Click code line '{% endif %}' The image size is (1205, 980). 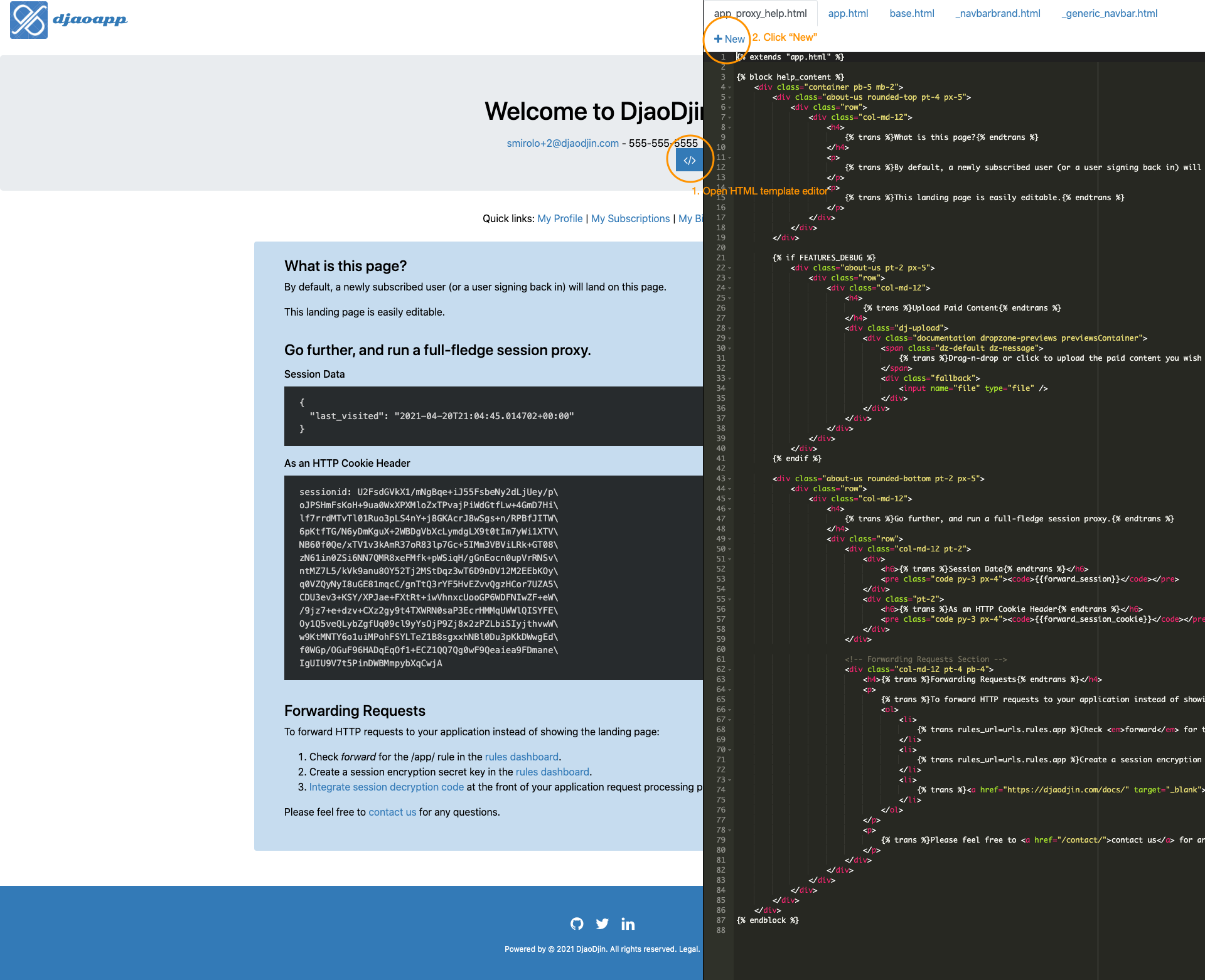coord(797,459)
